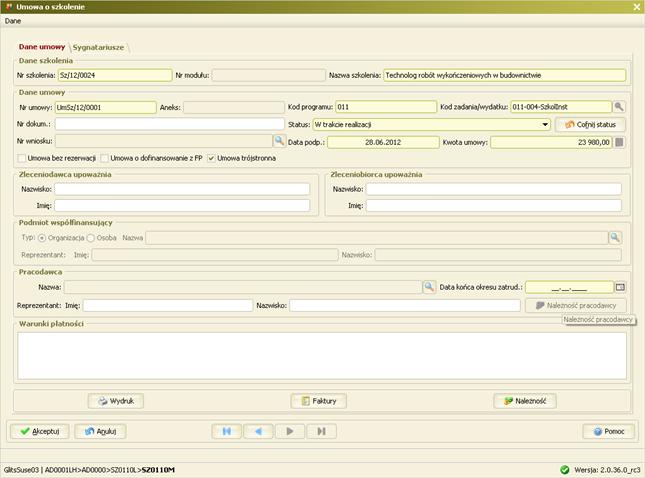645x478 pixels.
Task: Click the Data podp. date field
Action: click(383, 142)
